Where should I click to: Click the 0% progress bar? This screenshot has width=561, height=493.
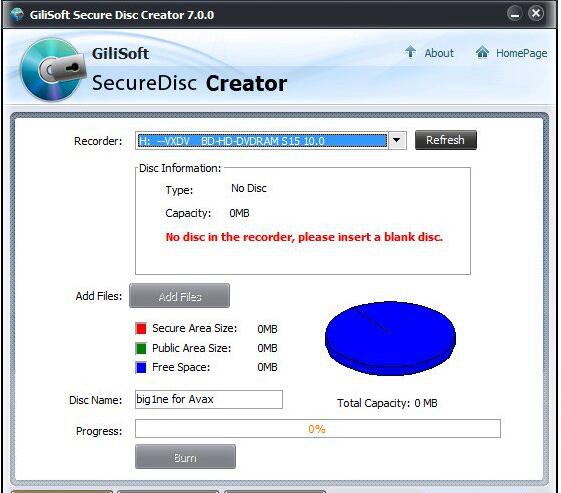point(318,429)
